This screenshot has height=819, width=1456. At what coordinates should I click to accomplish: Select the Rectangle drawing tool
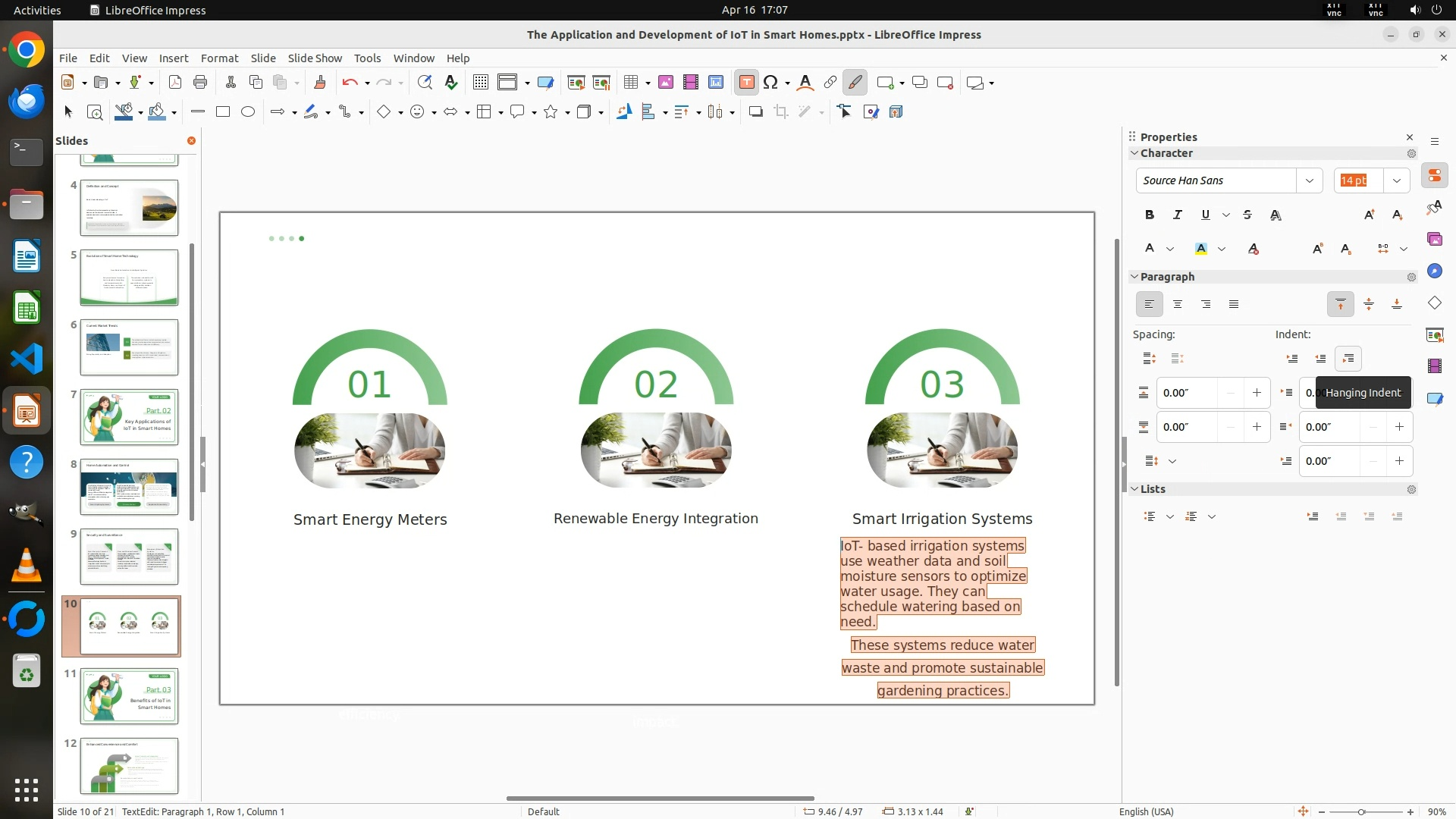coord(222,112)
